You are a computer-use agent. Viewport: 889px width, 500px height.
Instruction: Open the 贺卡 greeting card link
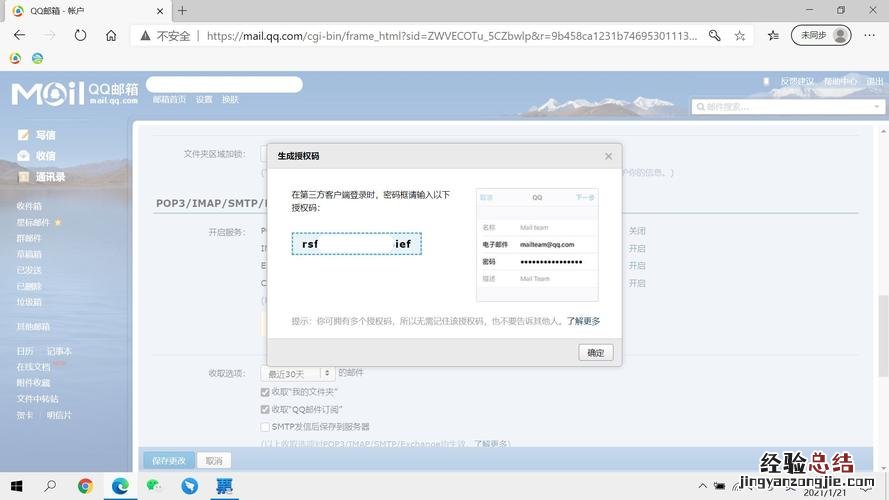point(25,415)
